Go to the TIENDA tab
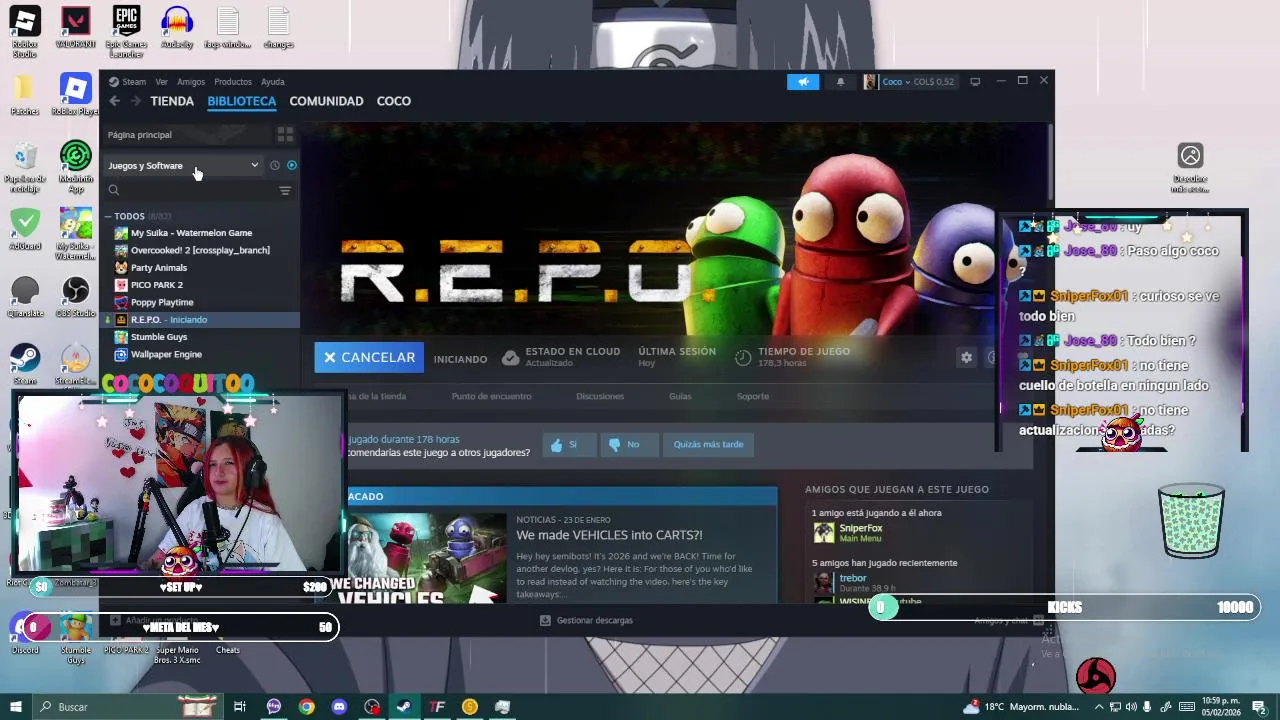The image size is (1280, 720). (172, 101)
